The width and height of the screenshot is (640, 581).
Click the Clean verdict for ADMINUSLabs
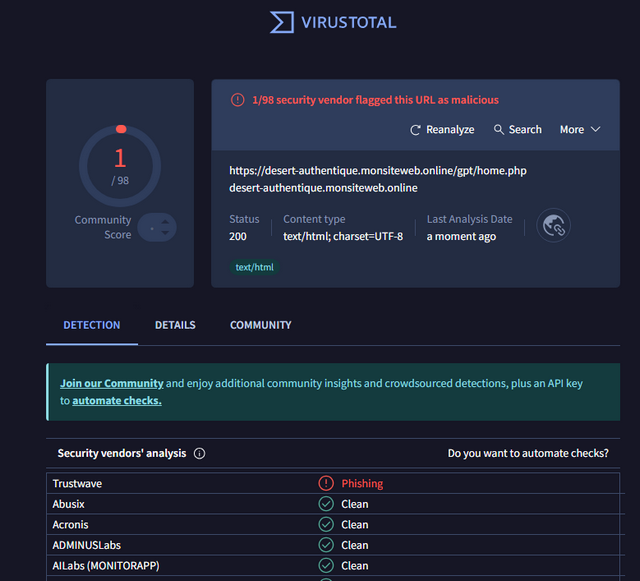pos(355,545)
